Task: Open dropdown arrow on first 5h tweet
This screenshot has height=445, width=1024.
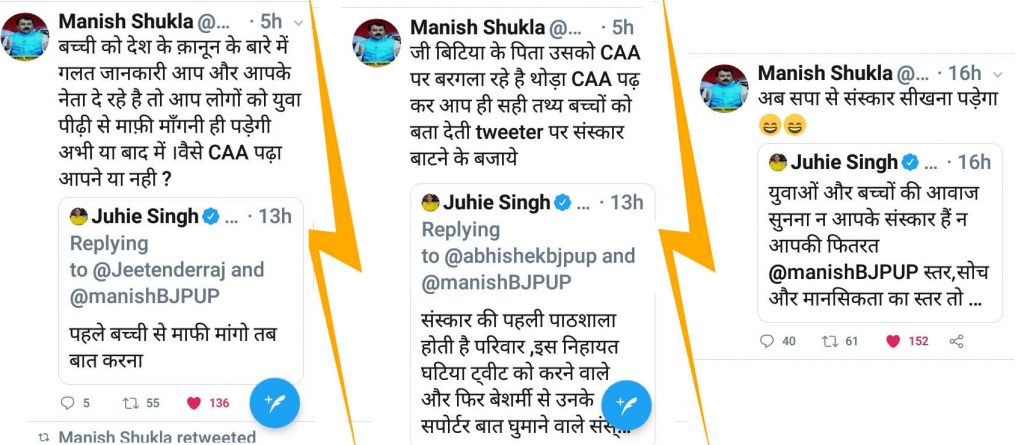Action: [x=299, y=23]
